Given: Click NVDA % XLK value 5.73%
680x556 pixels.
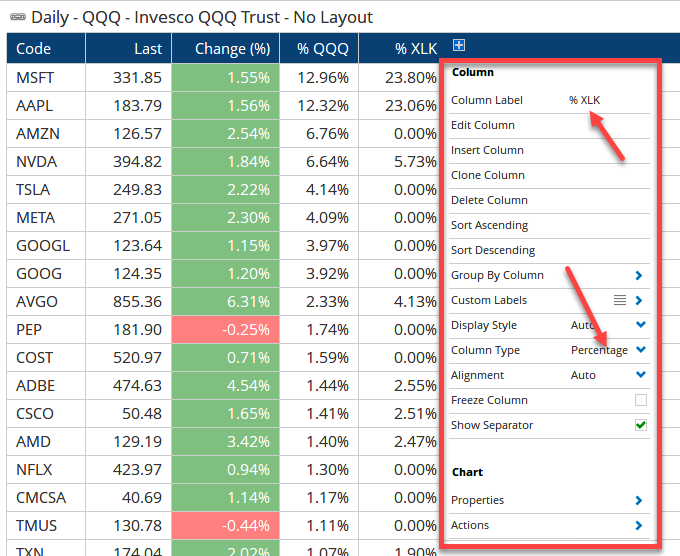Looking at the screenshot, I should pos(399,162).
